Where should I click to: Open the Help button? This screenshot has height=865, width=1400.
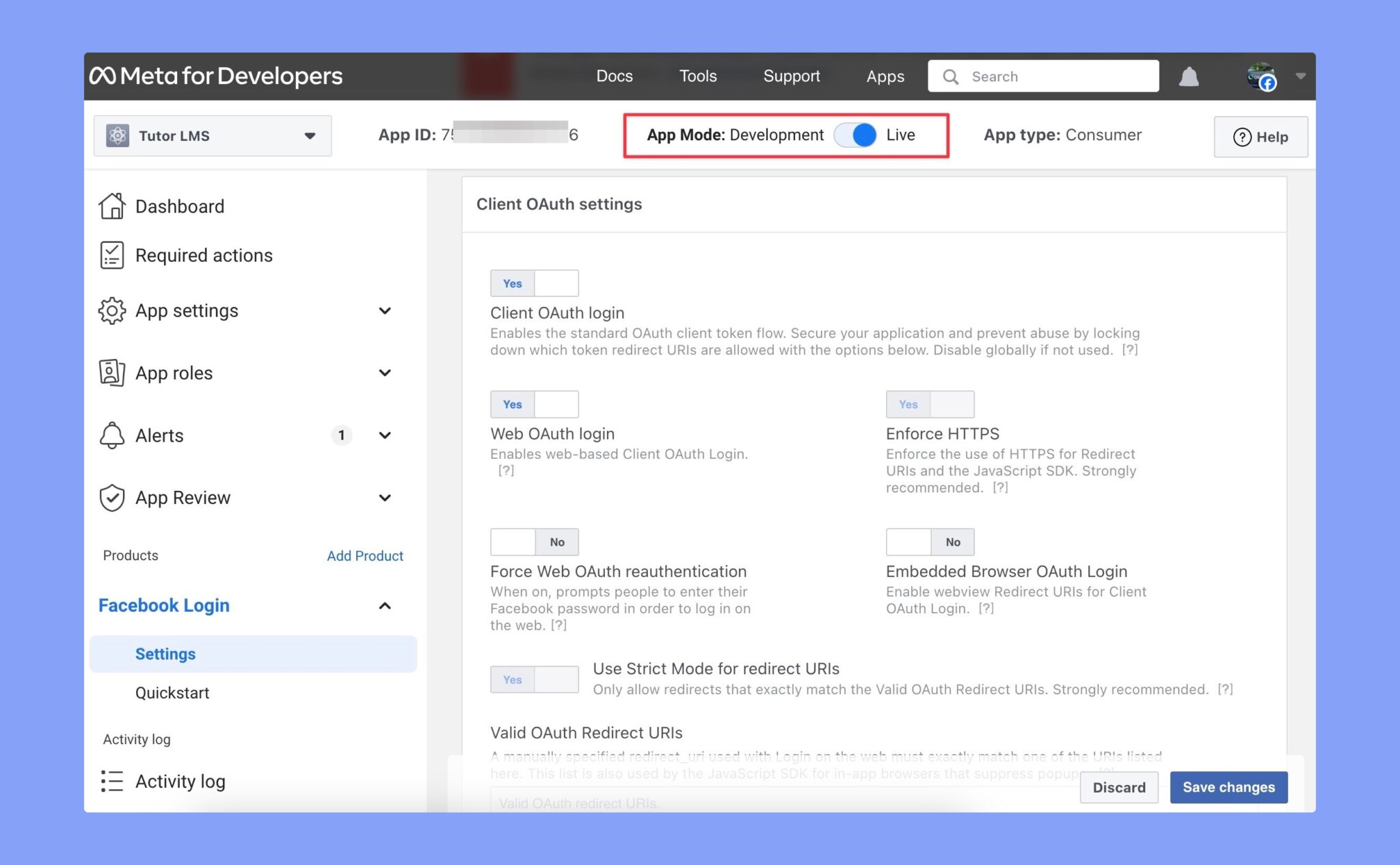tap(1261, 136)
